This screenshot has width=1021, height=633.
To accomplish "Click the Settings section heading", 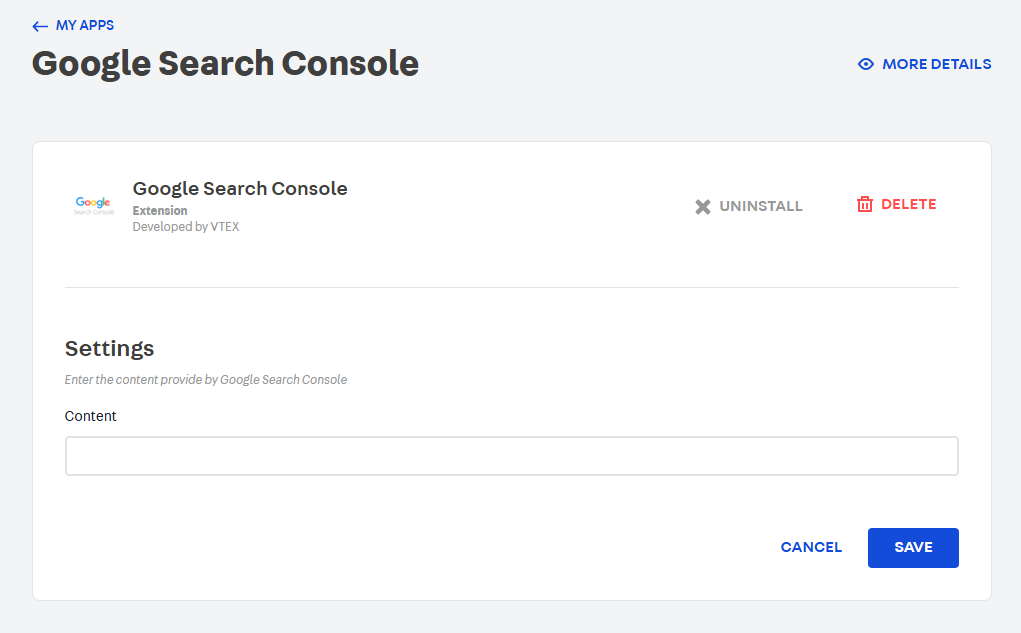I will click(109, 348).
